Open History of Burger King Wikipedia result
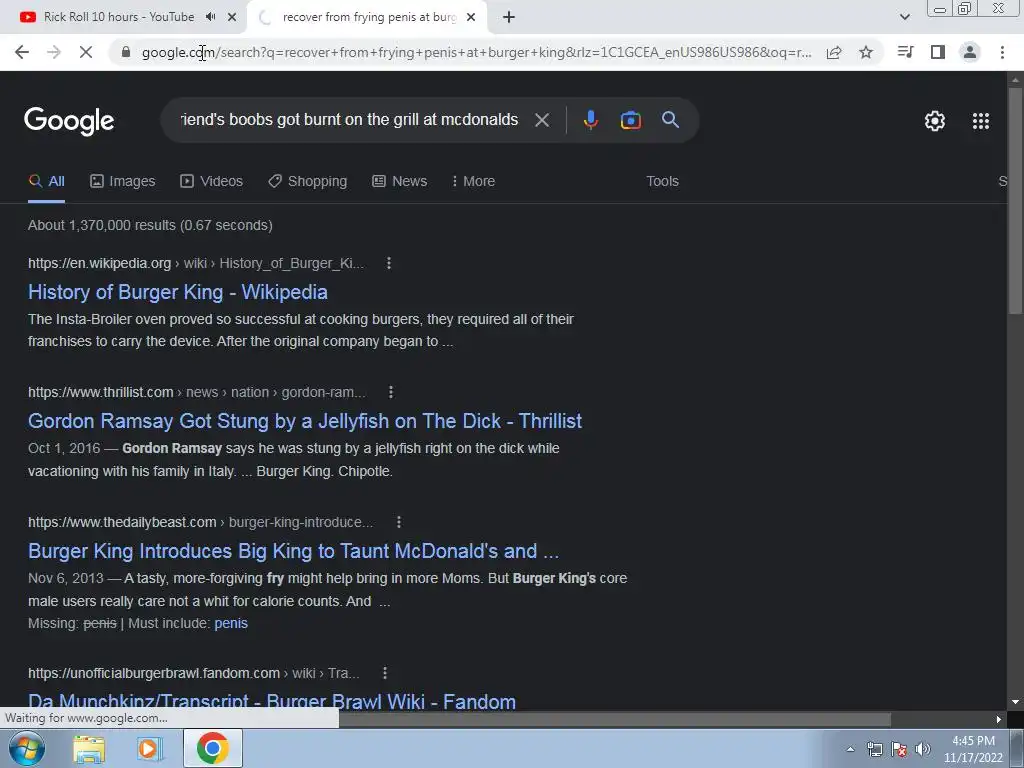Screen dimensions: 1024x768 178,292
